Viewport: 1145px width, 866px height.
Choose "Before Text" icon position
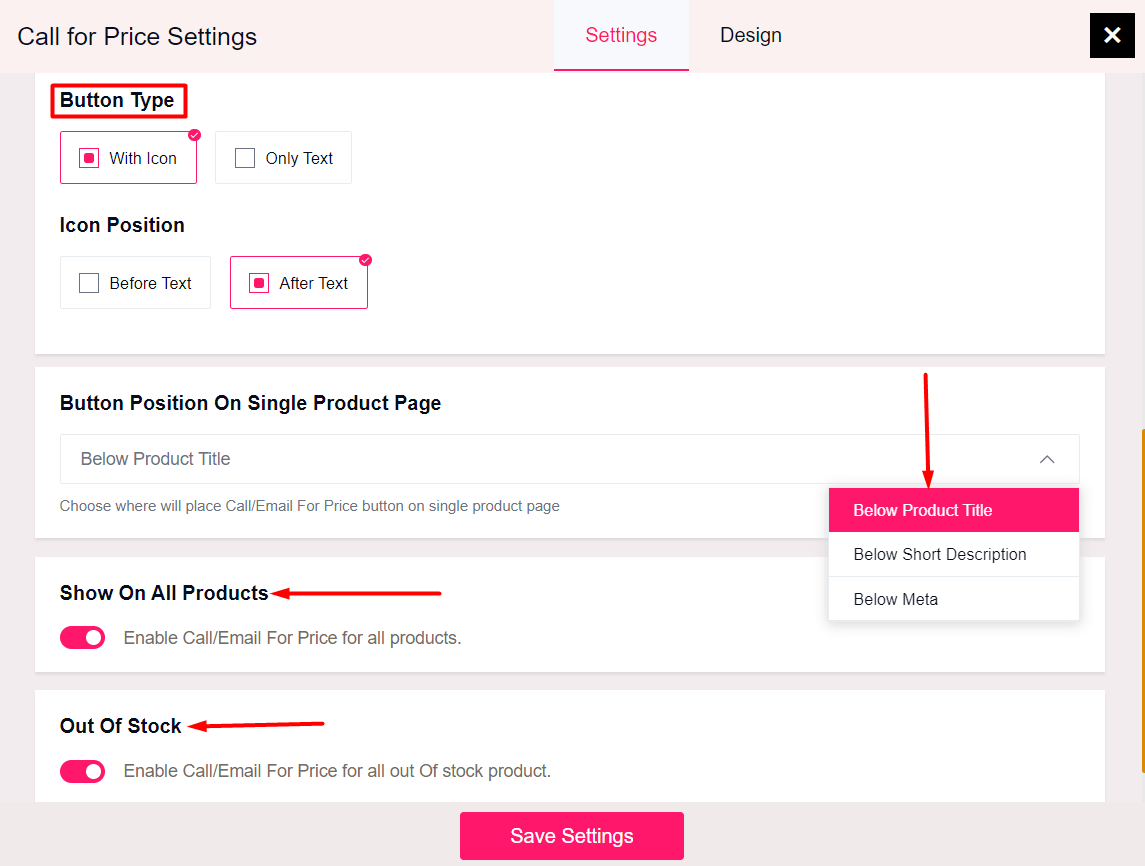(135, 282)
